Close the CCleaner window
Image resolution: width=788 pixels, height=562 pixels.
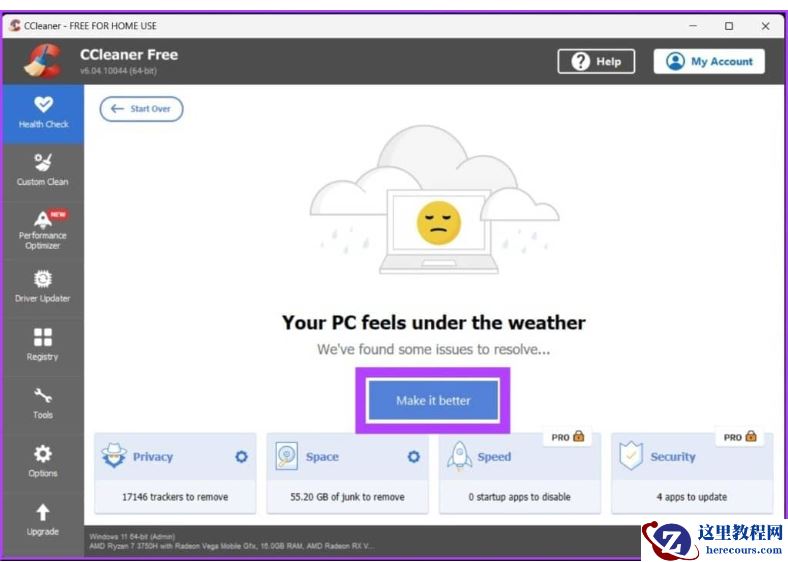[765, 26]
